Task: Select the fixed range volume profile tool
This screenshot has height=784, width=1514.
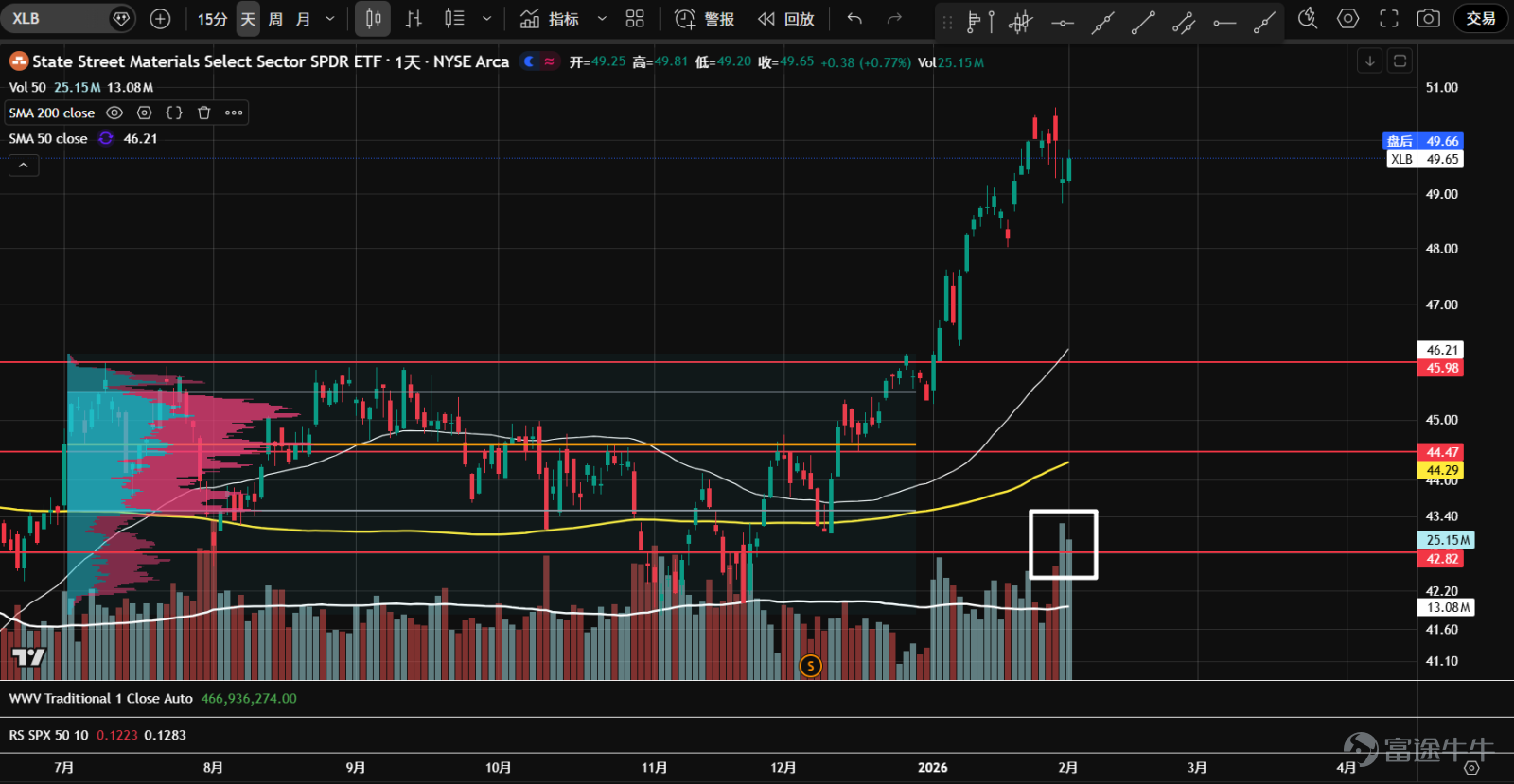Action: pos(980,21)
